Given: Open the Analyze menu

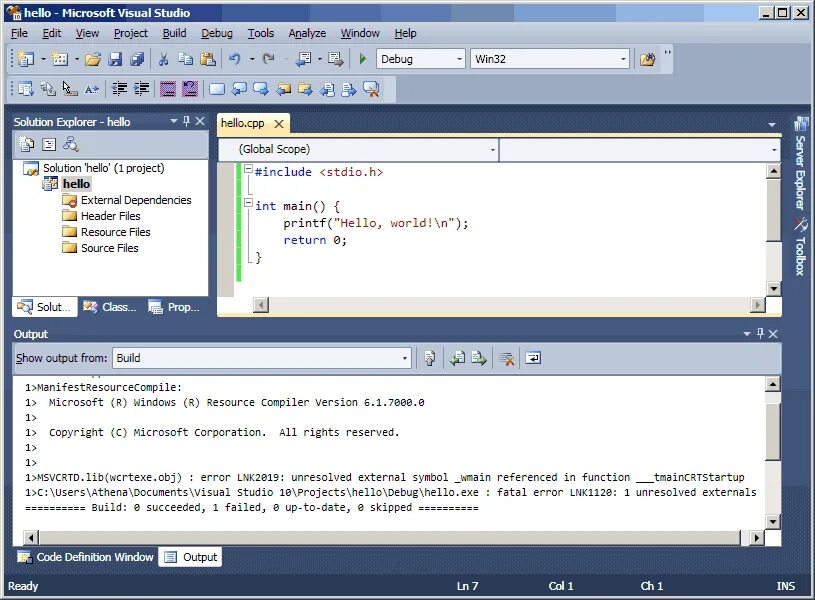Looking at the screenshot, I should pyautogui.click(x=307, y=33).
